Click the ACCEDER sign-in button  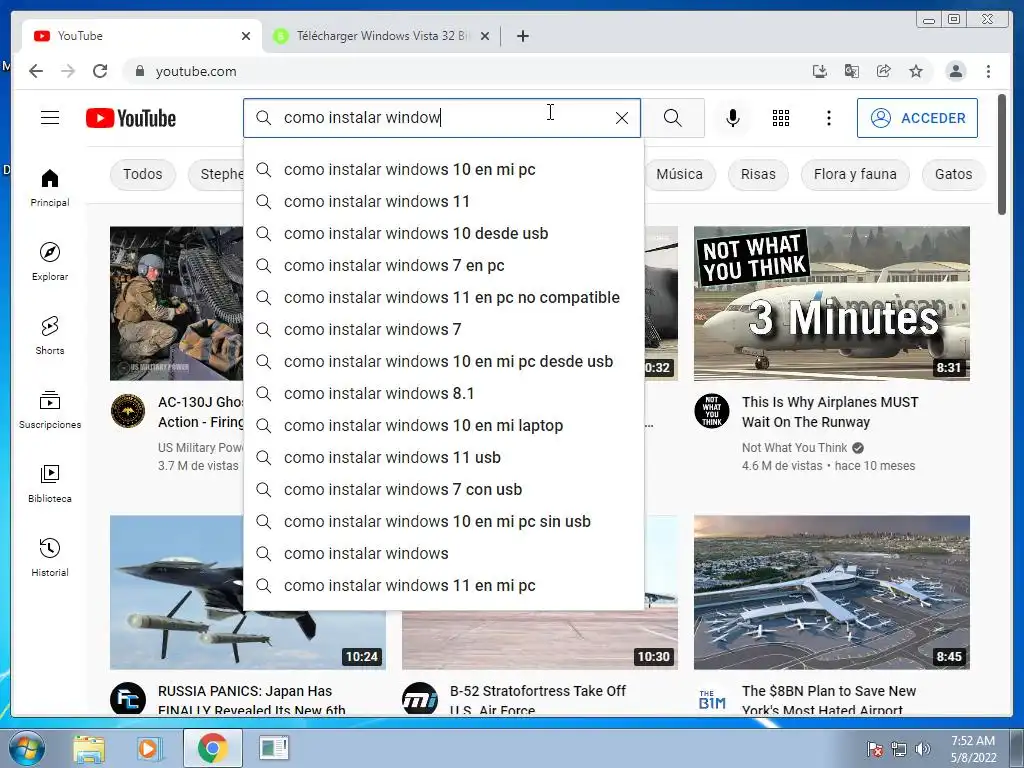pos(917,118)
